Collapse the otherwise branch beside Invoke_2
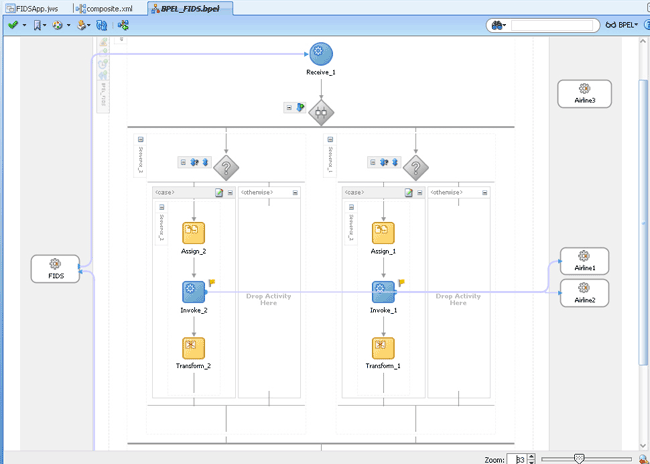This screenshot has height=464, width=650. point(295,193)
